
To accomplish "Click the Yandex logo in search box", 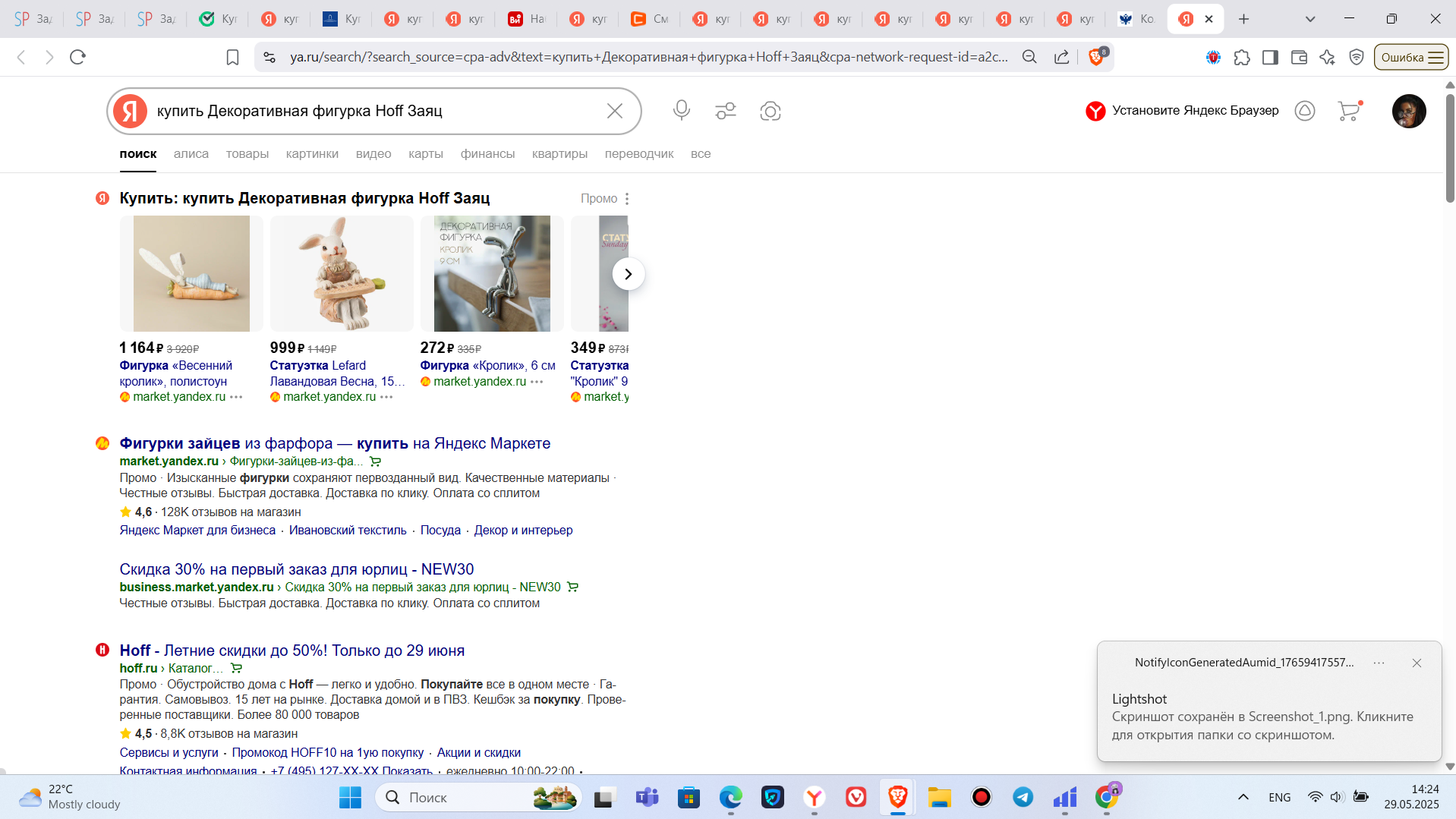I will point(131,111).
